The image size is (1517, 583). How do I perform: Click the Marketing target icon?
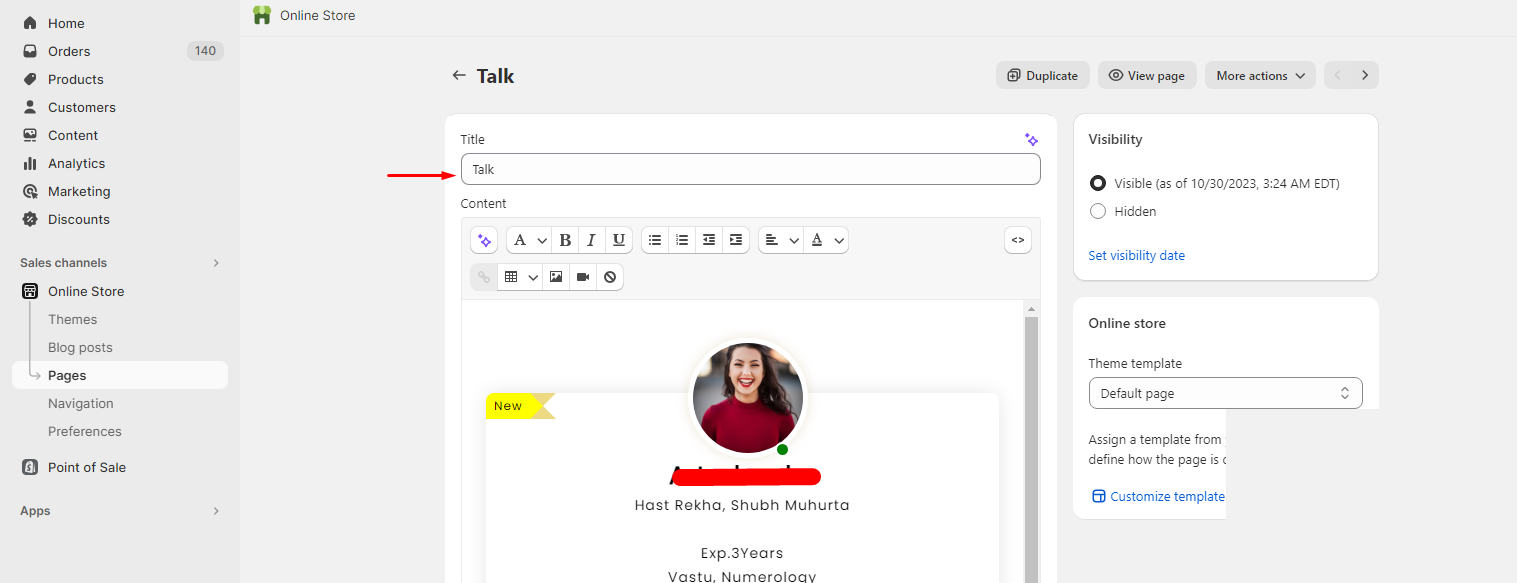point(30,191)
